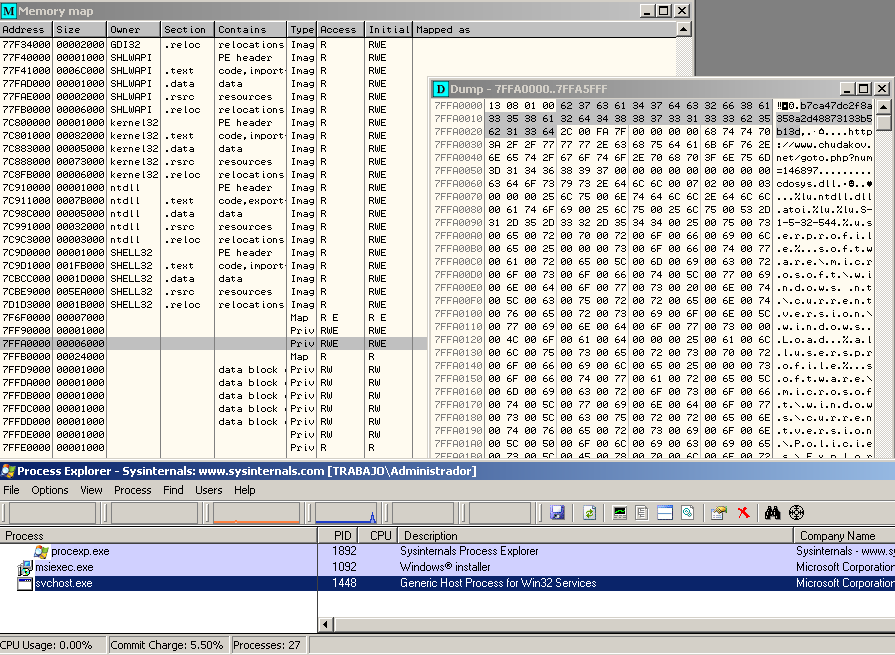
Task: Show the lower pane toolbar icon
Action: click(x=665, y=513)
